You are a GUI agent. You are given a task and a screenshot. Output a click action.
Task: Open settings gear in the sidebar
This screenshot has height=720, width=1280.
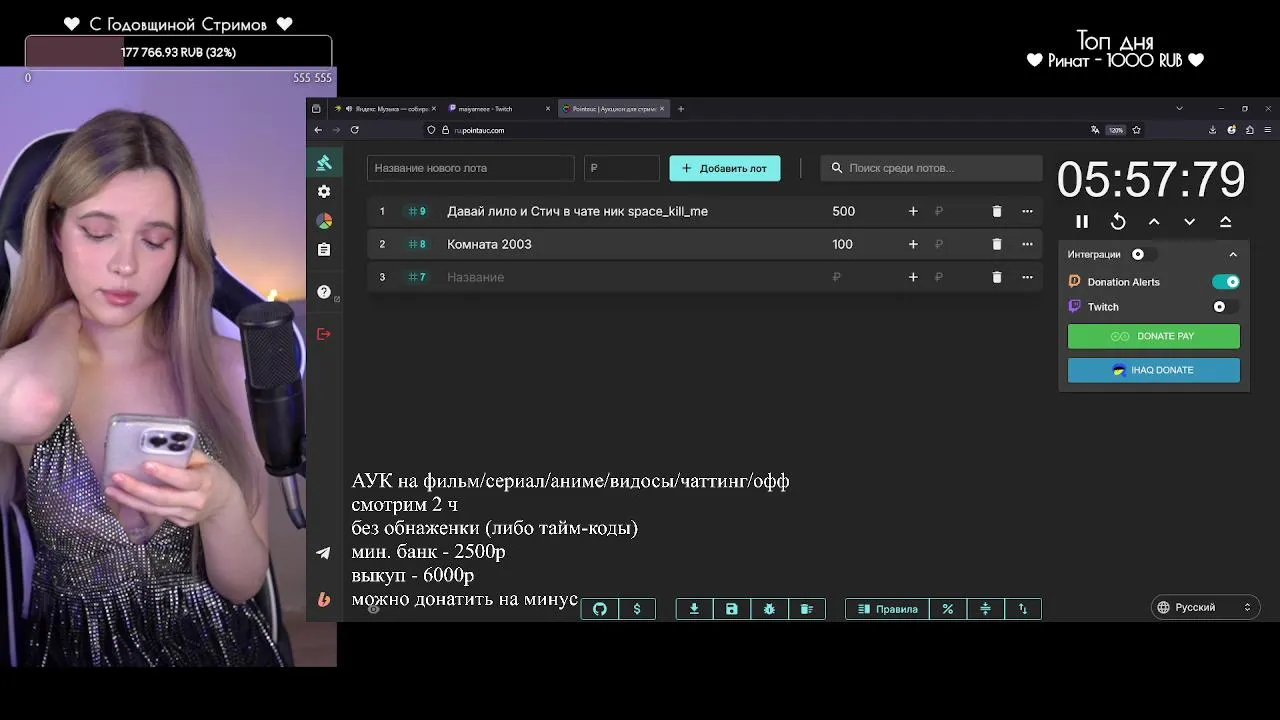(x=324, y=191)
